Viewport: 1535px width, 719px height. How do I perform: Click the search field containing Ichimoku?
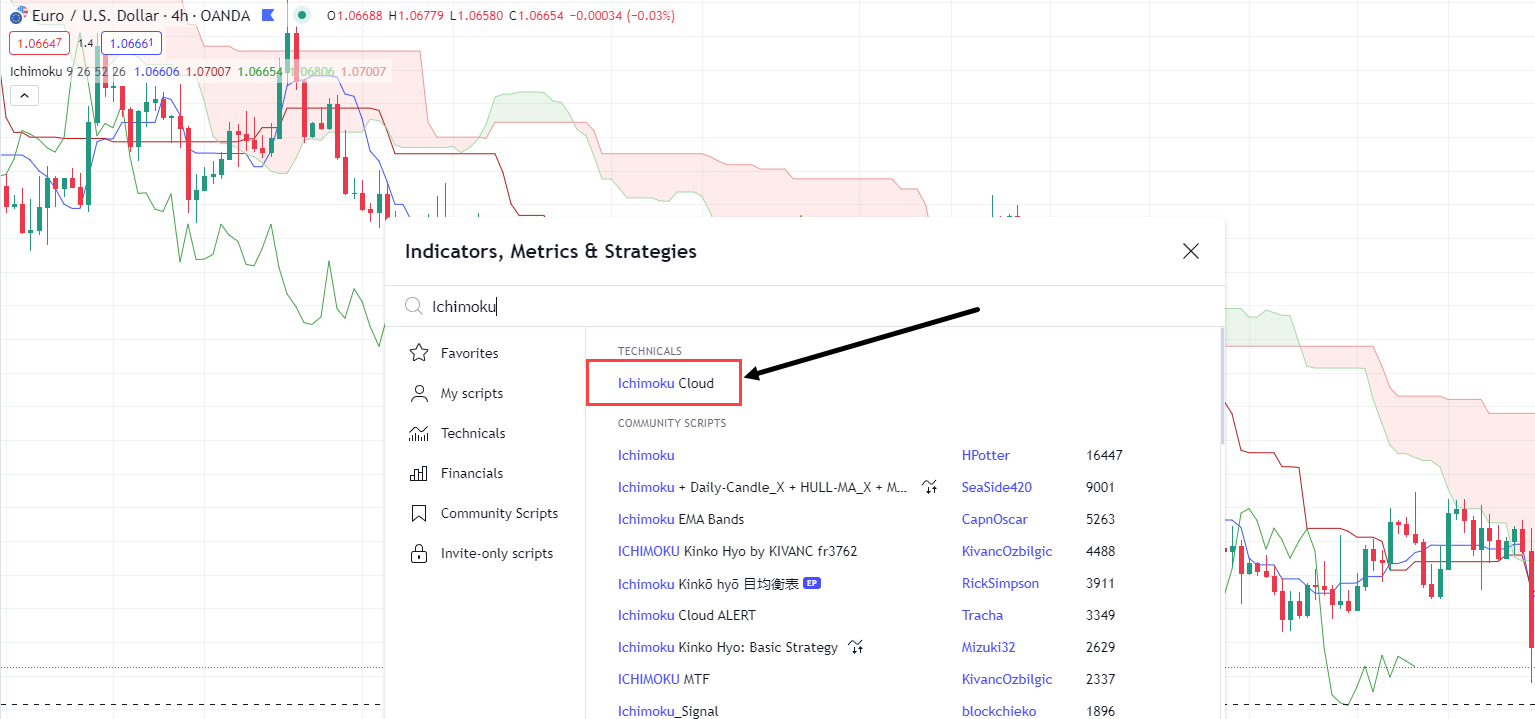click(x=805, y=307)
